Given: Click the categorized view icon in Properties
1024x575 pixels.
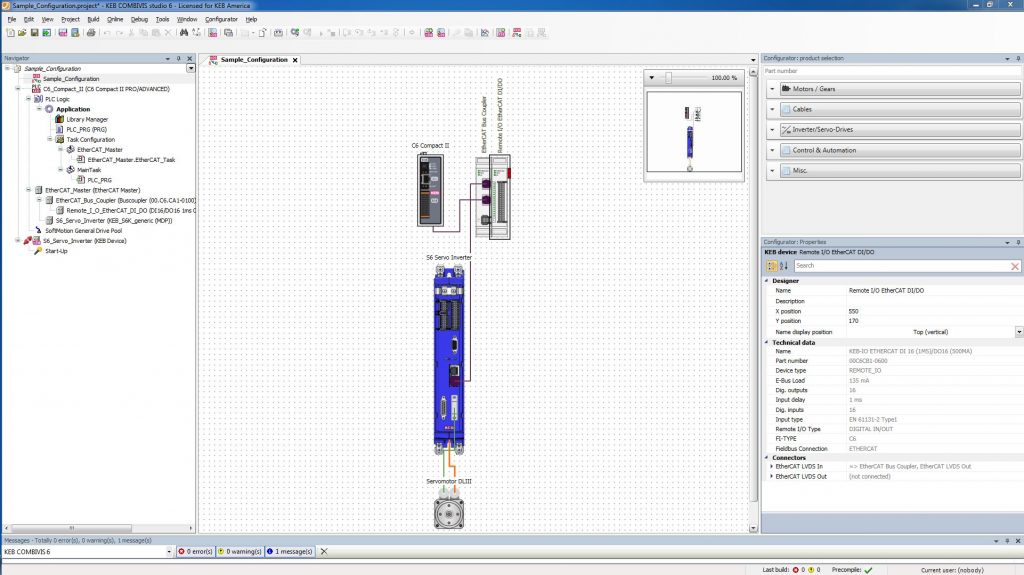Looking at the screenshot, I should click(772, 266).
